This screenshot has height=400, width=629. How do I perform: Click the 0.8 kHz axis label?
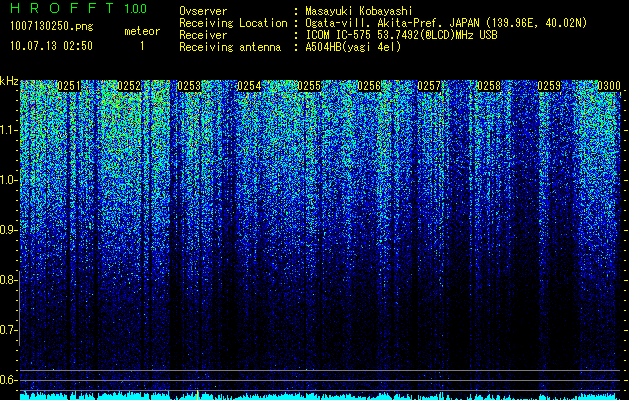coord(9,280)
